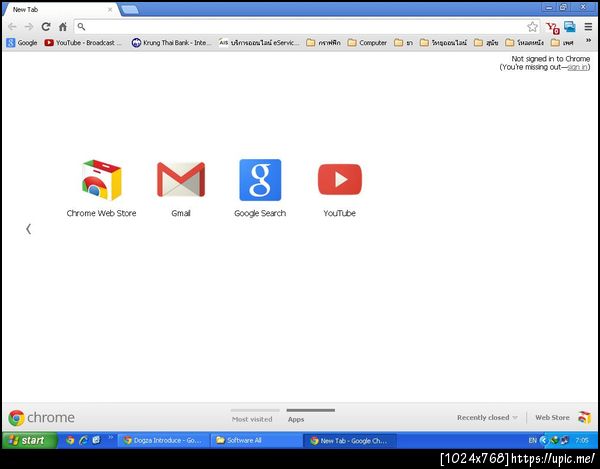
Task: Expand the fifth bookmark folder
Action: click(486, 42)
